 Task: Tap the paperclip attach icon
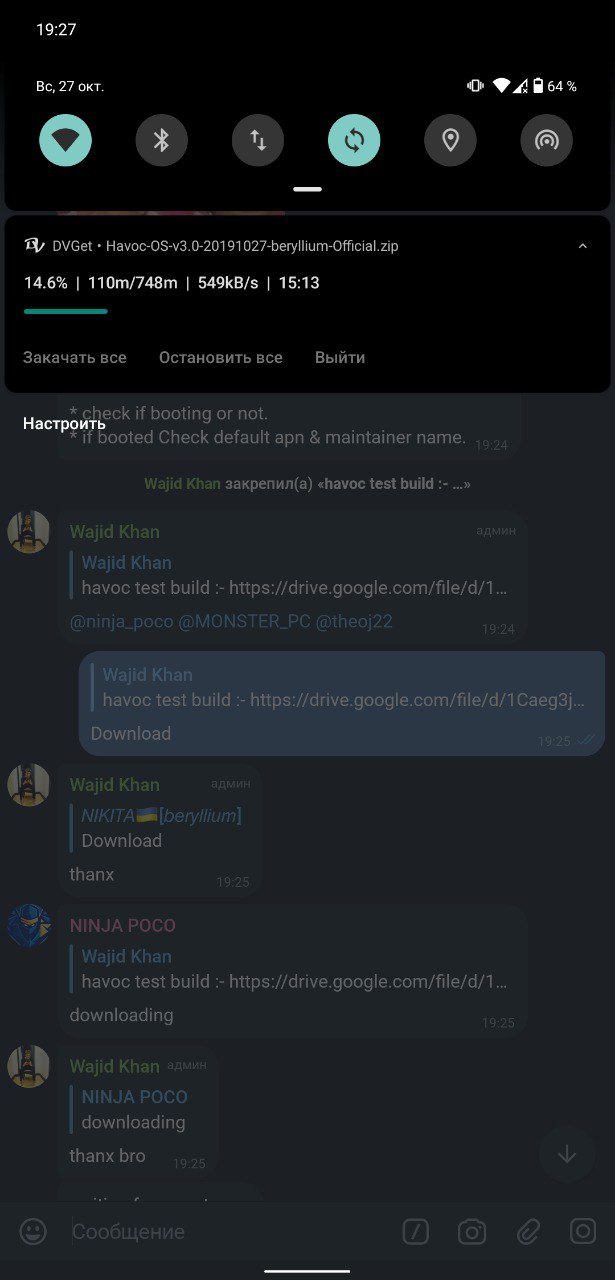pos(528,1231)
